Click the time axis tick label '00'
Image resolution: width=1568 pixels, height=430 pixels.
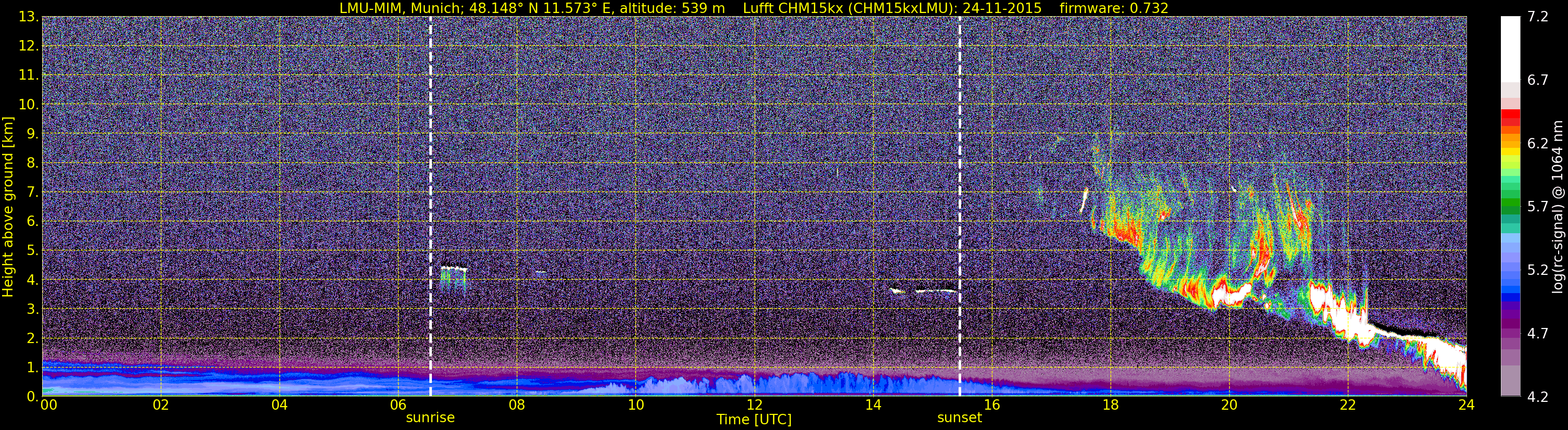pyautogui.click(x=49, y=405)
